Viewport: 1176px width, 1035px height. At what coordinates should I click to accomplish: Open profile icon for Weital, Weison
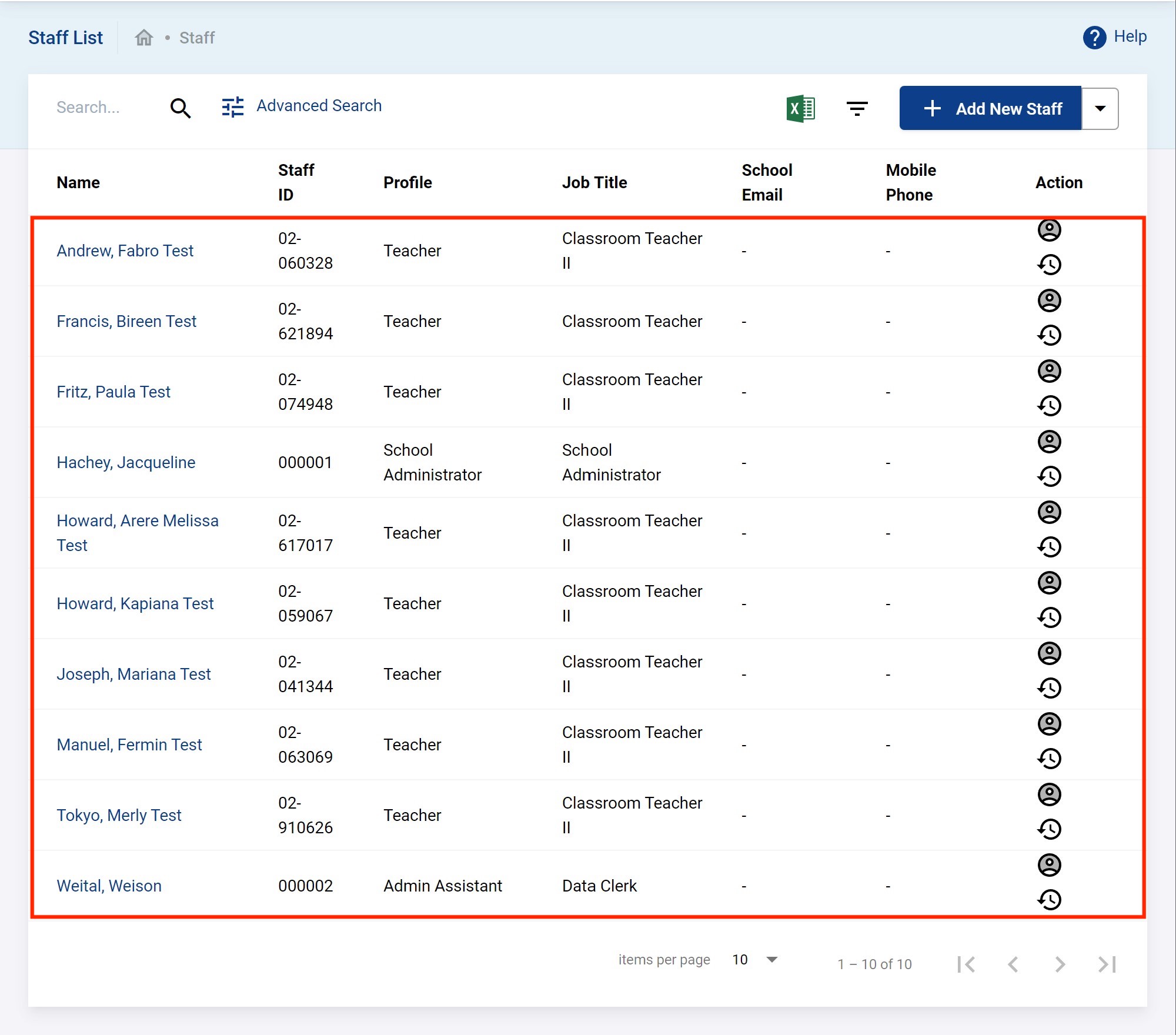[x=1049, y=865]
